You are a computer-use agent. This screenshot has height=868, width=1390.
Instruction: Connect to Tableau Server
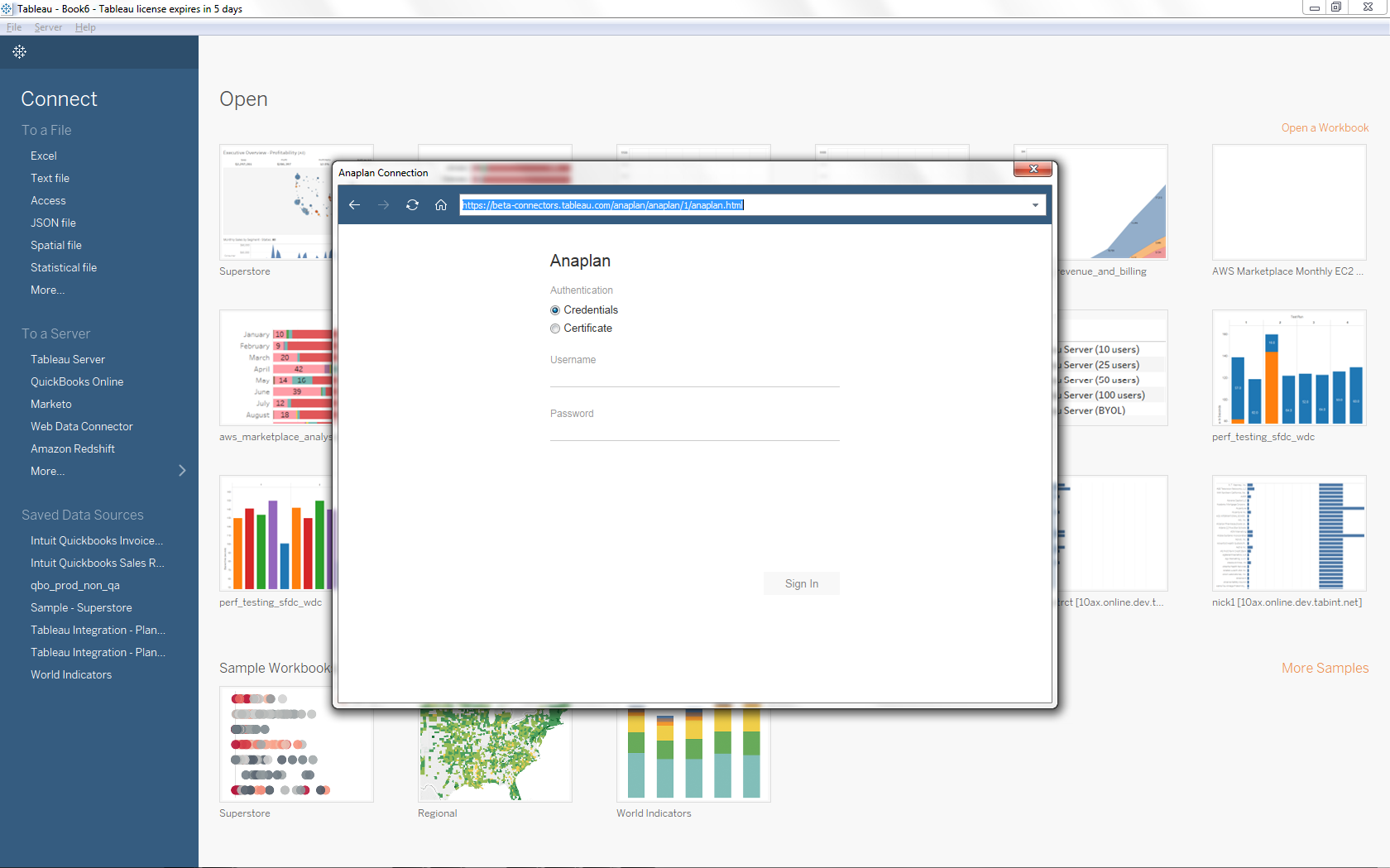68,359
